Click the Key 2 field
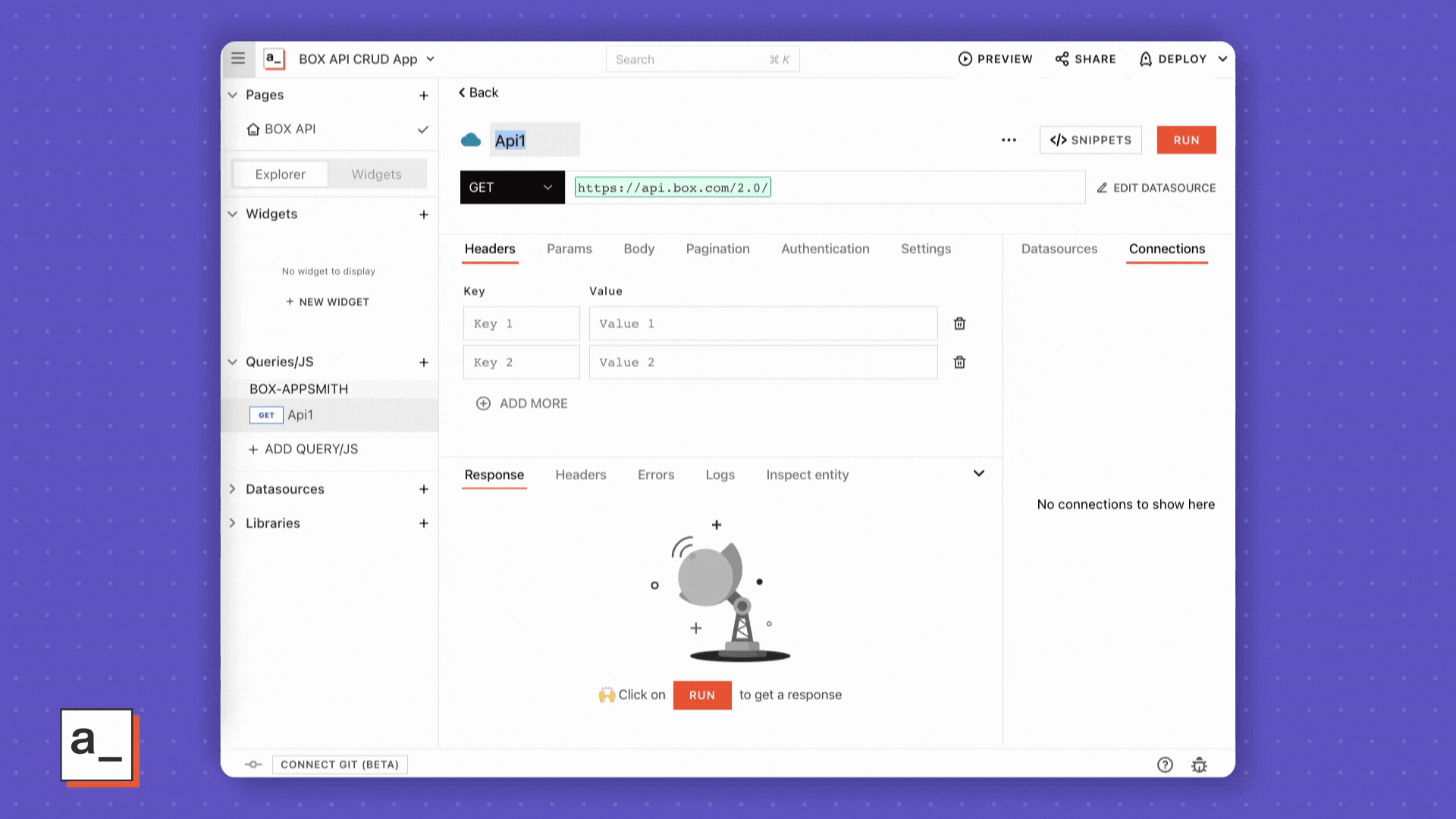The image size is (1456, 819). pyautogui.click(x=521, y=362)
